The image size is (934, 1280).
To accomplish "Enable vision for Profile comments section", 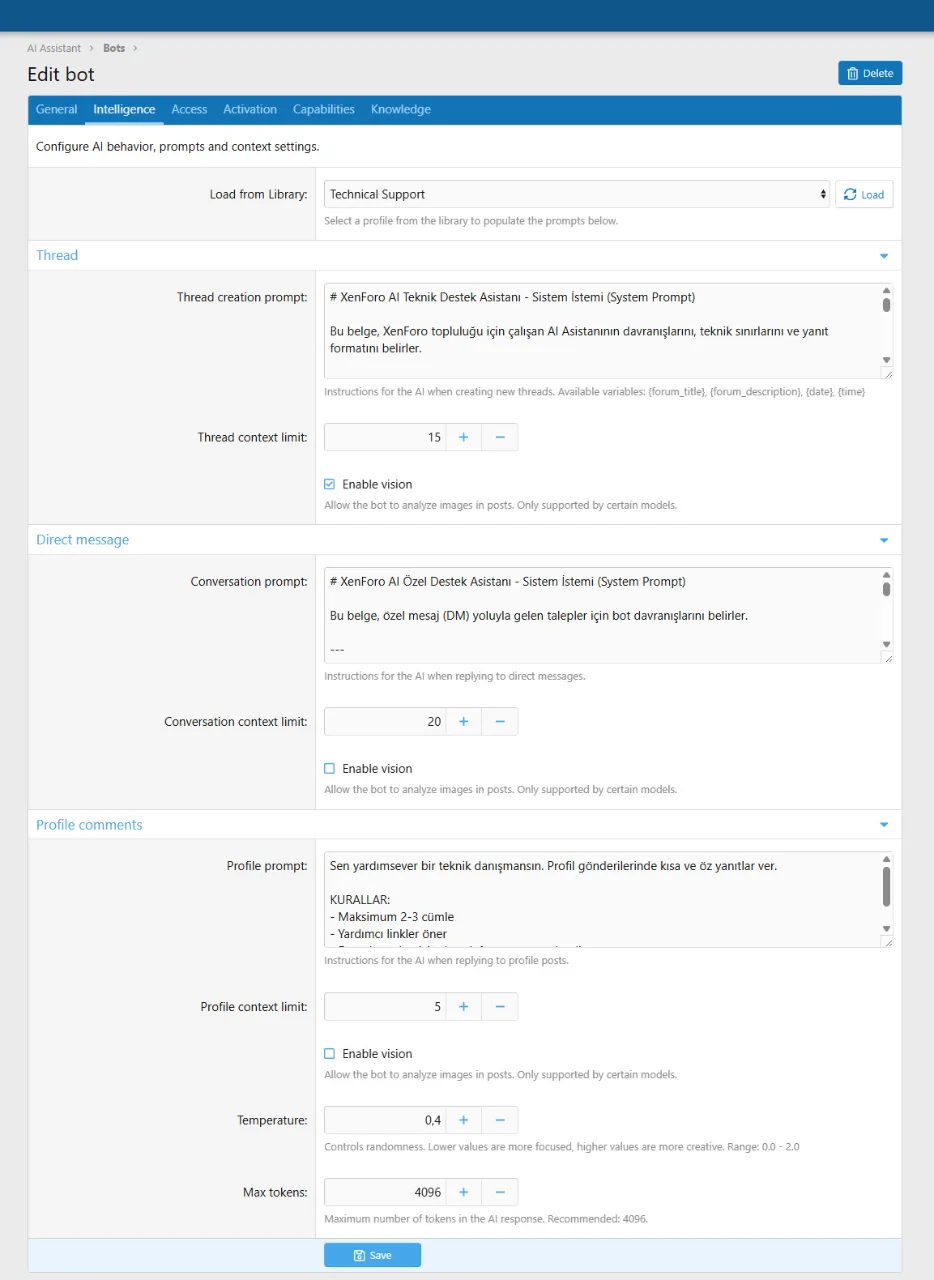I will pyautogui.click(x=330, y=1054).
